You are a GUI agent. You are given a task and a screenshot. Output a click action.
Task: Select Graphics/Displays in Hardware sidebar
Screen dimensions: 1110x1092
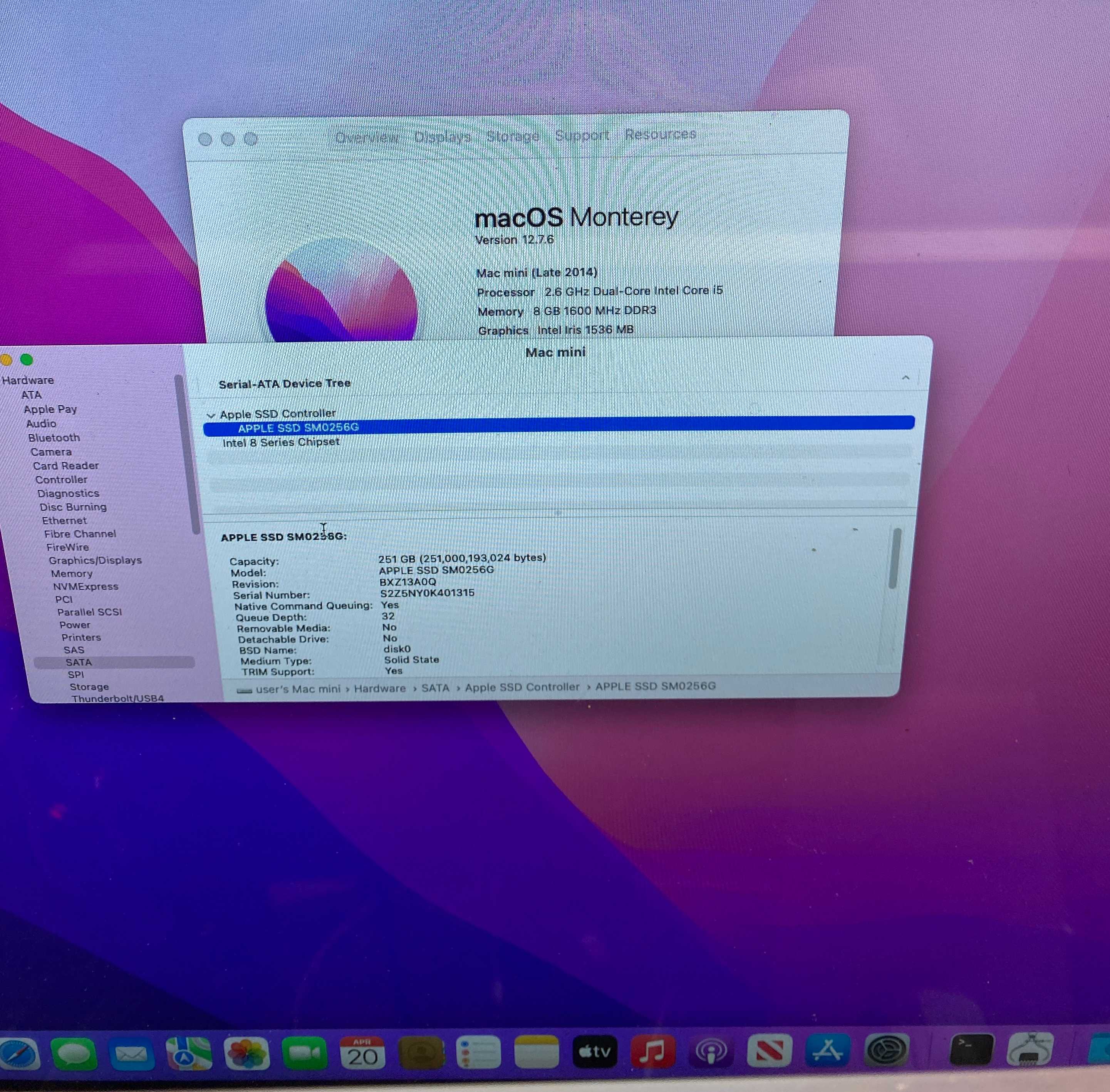(x=95, y=560)
